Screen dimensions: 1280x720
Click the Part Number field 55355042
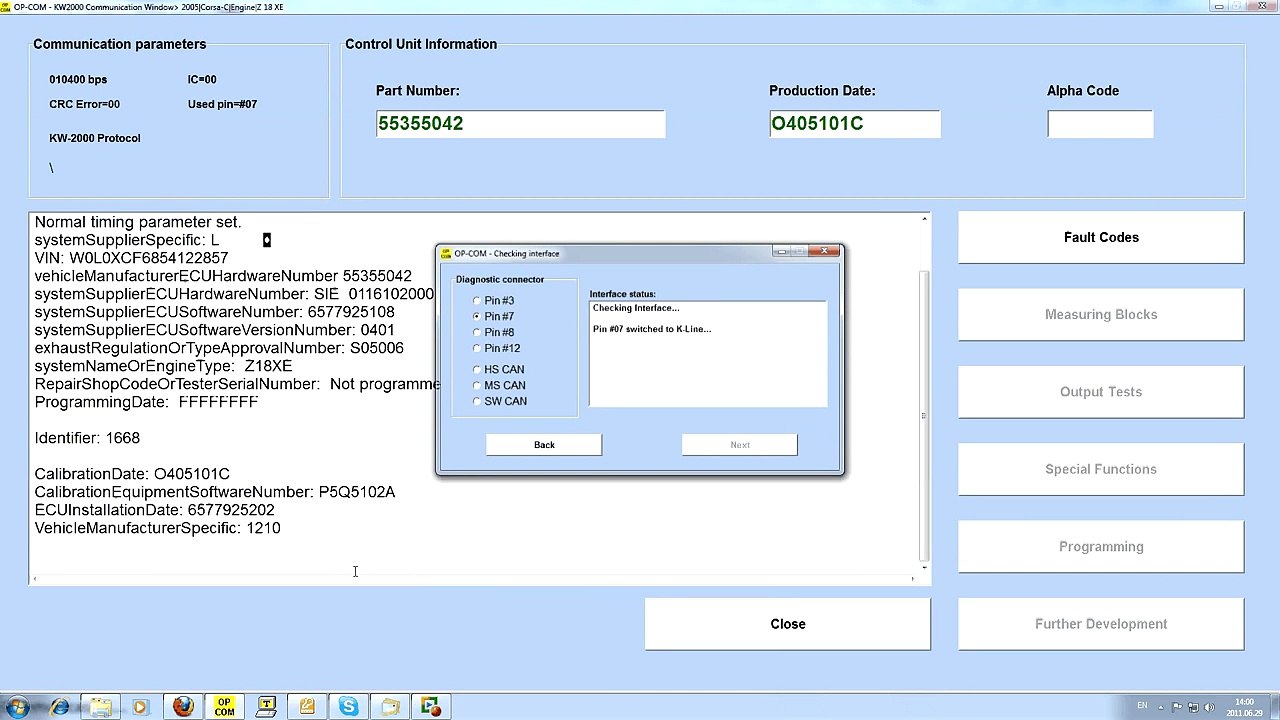point(520,124)
